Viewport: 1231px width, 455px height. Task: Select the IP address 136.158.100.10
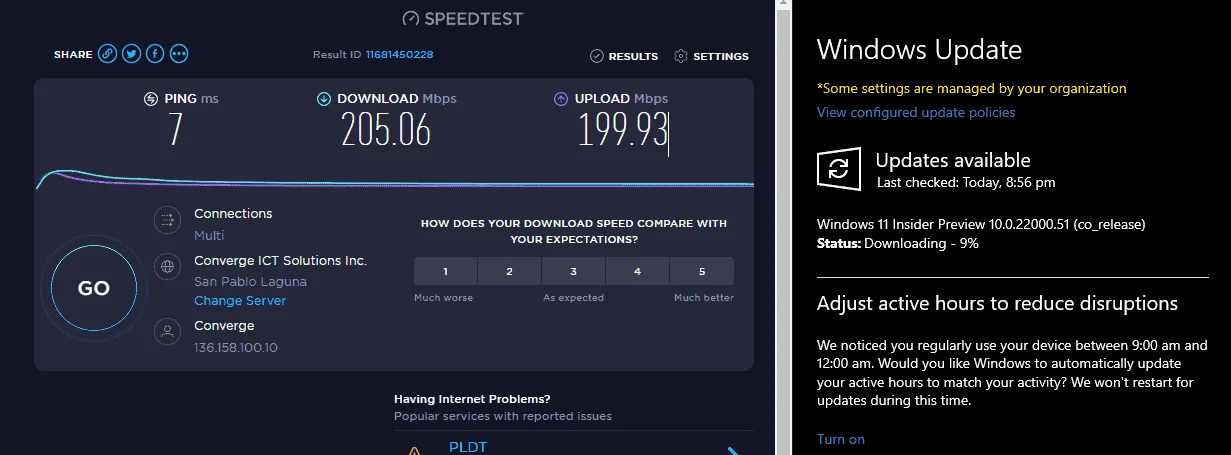tap(236, 347)
